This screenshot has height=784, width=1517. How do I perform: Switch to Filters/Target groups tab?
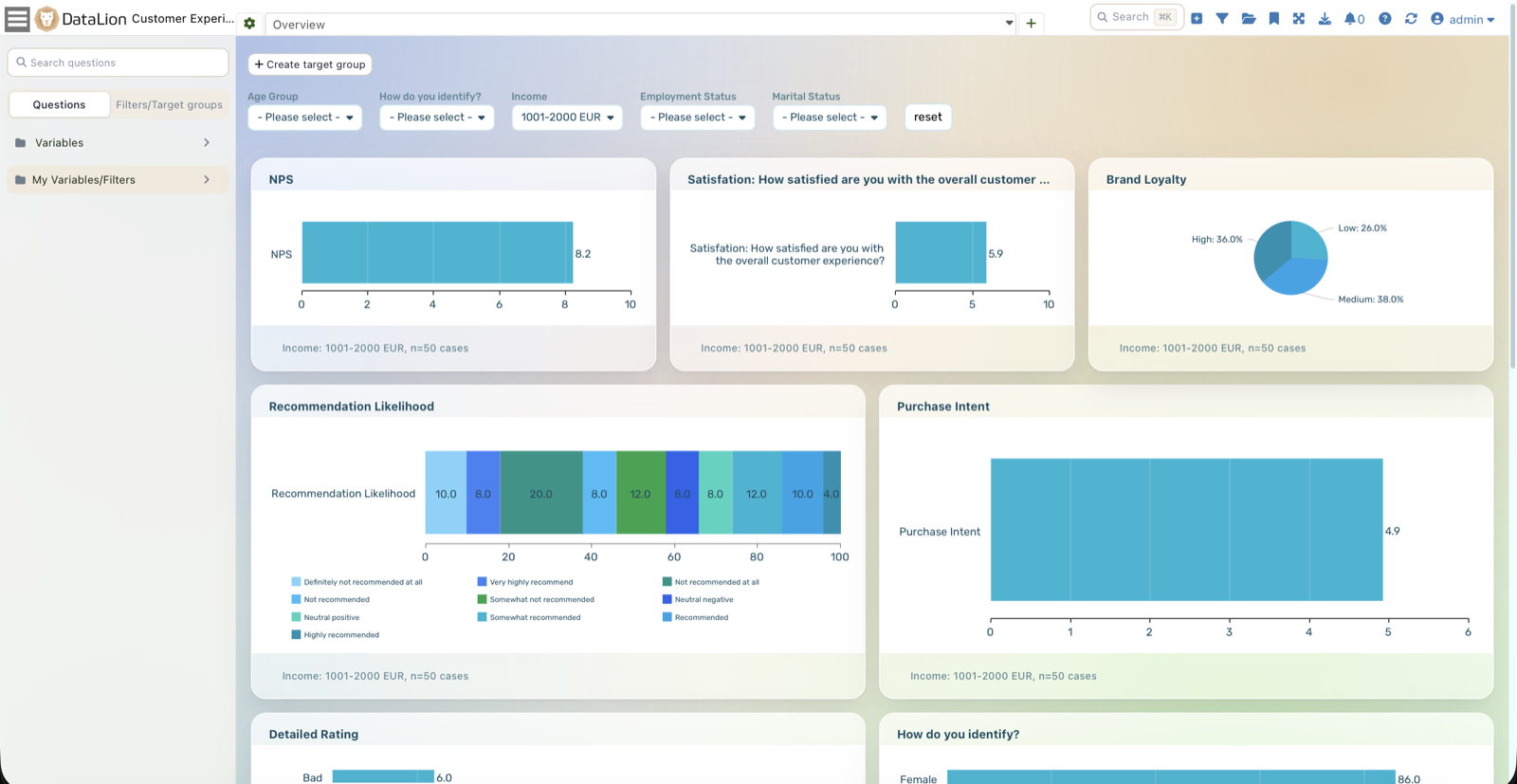169,104
